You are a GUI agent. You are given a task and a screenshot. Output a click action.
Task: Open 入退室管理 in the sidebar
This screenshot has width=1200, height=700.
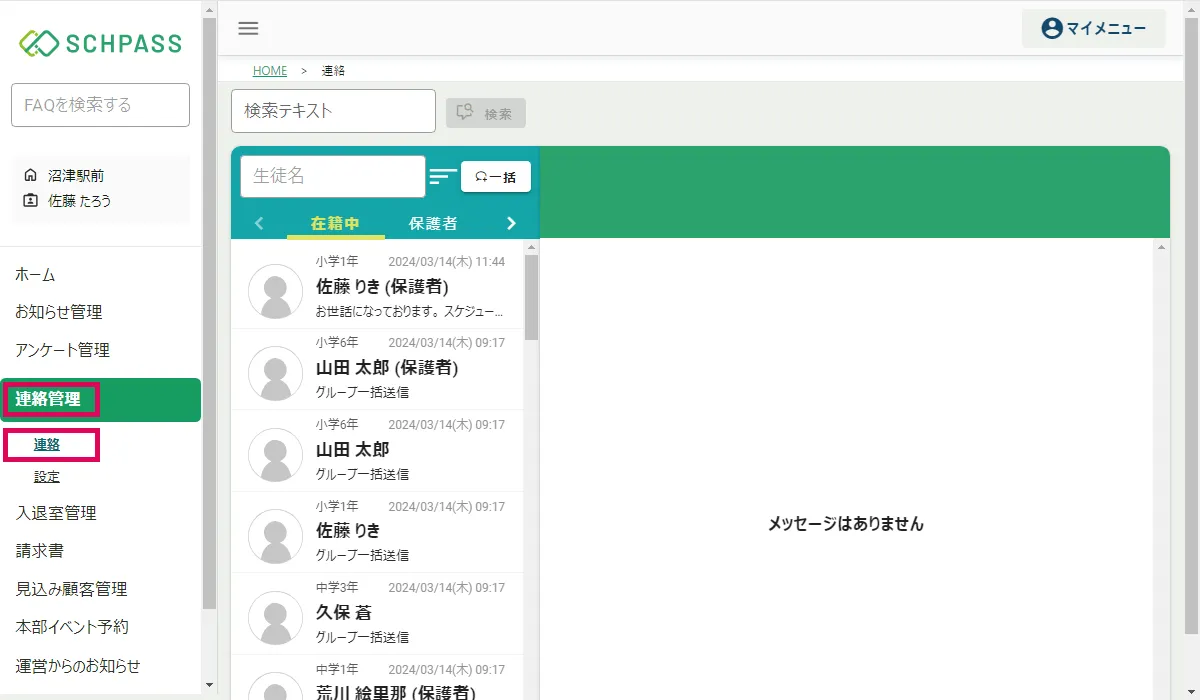click(x=56, y=513)
